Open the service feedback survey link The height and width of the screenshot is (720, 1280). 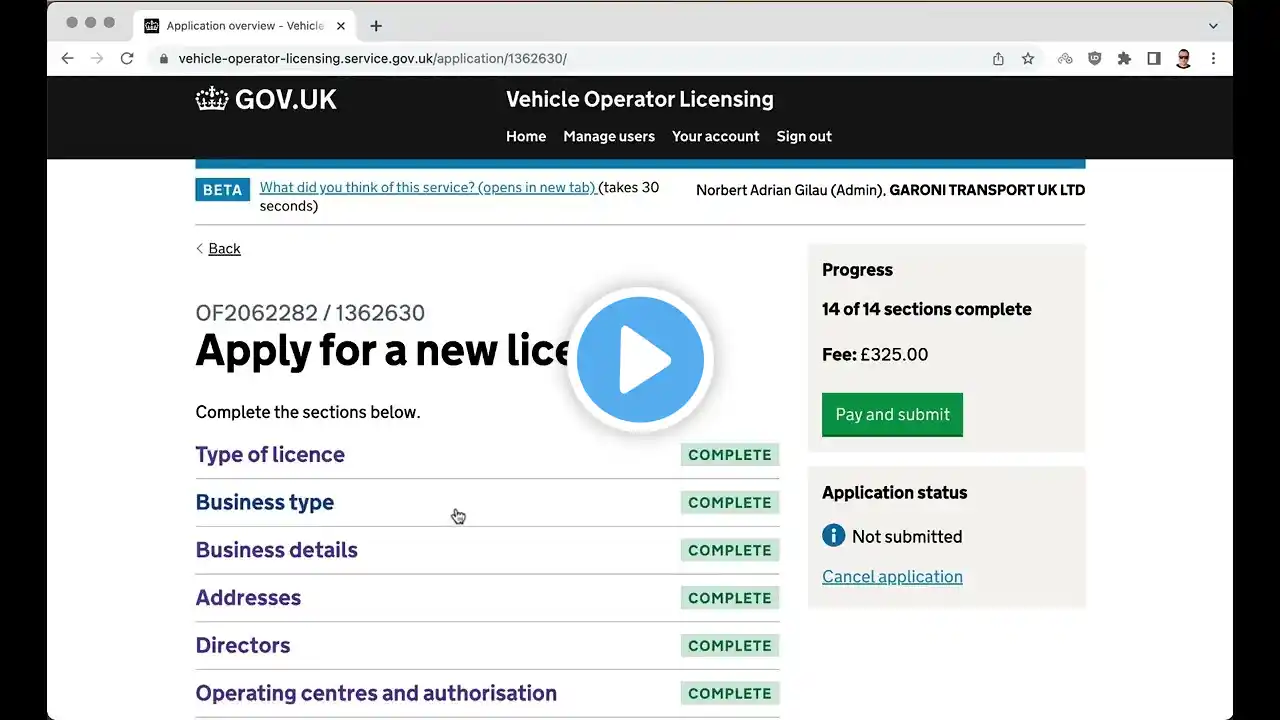[429, 187]
